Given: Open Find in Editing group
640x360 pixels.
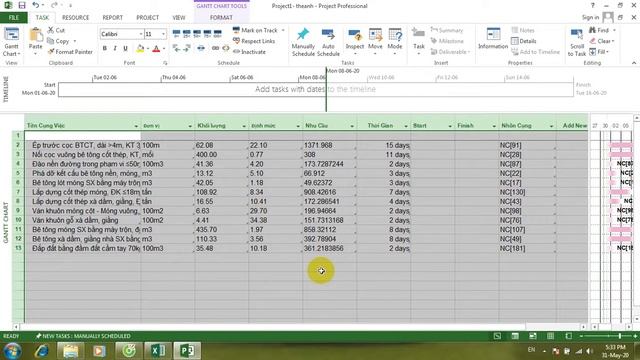Looking at the screenshot, I should pyautogui.click(x=599, y=30).
